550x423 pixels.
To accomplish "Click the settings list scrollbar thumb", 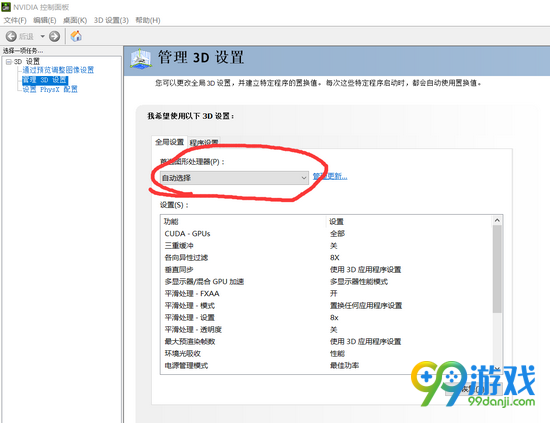I will pyautogui.click(x=497, y=269).
